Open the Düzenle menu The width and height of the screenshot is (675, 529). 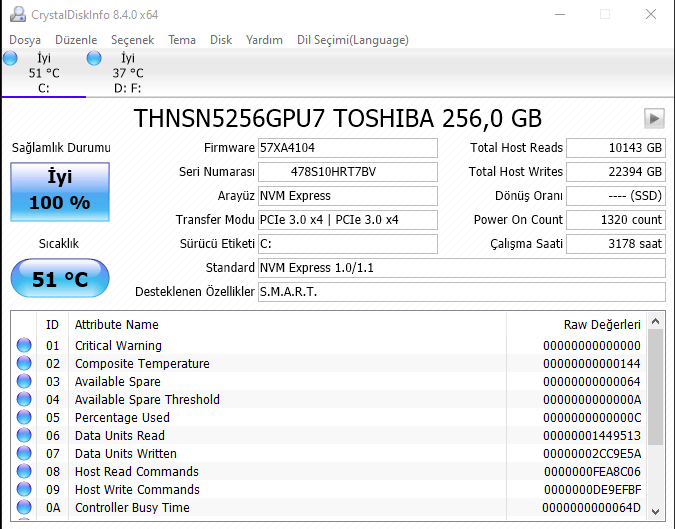(x=76, y=40)
